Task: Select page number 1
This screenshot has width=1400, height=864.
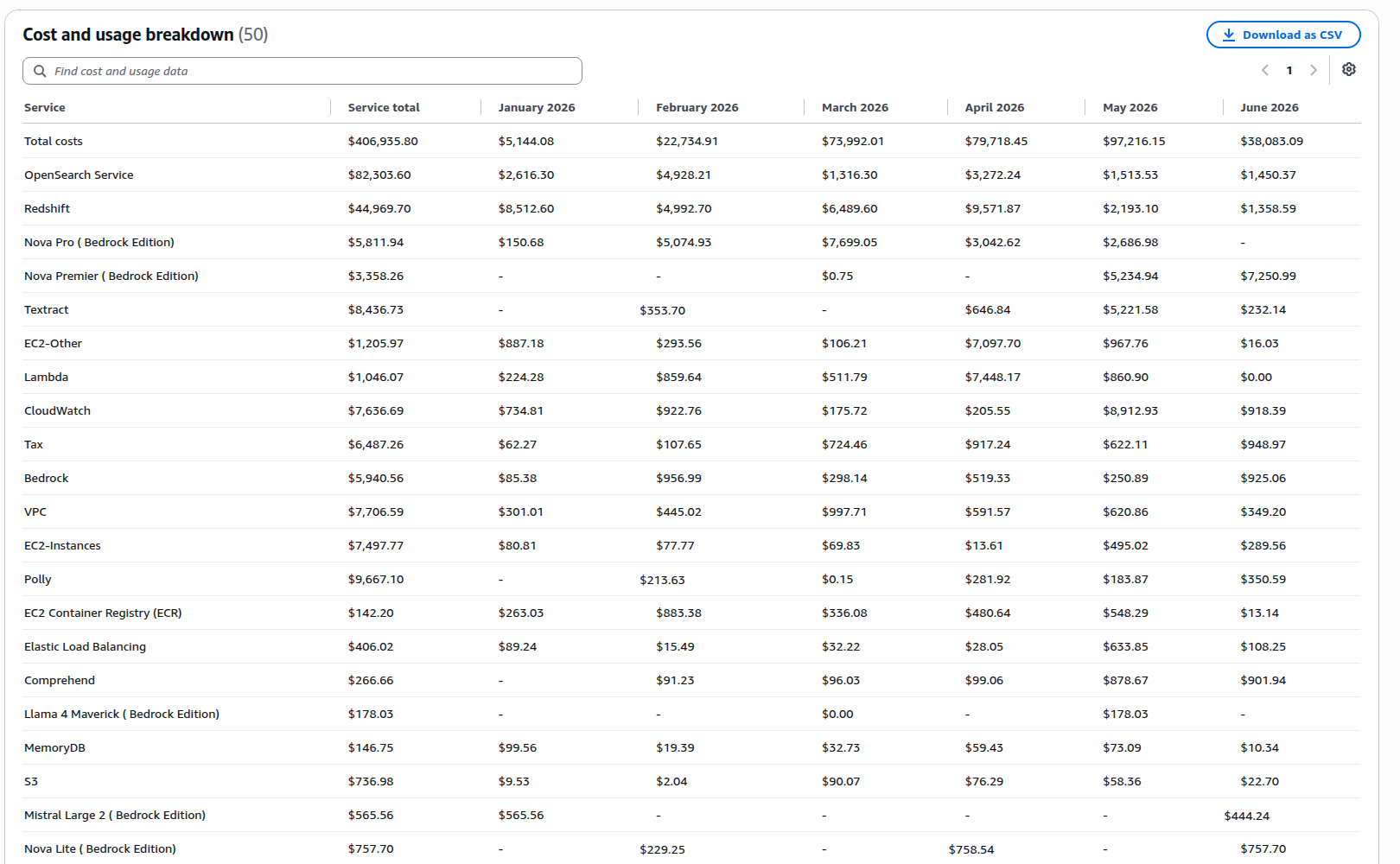Action: (1289, 71)
